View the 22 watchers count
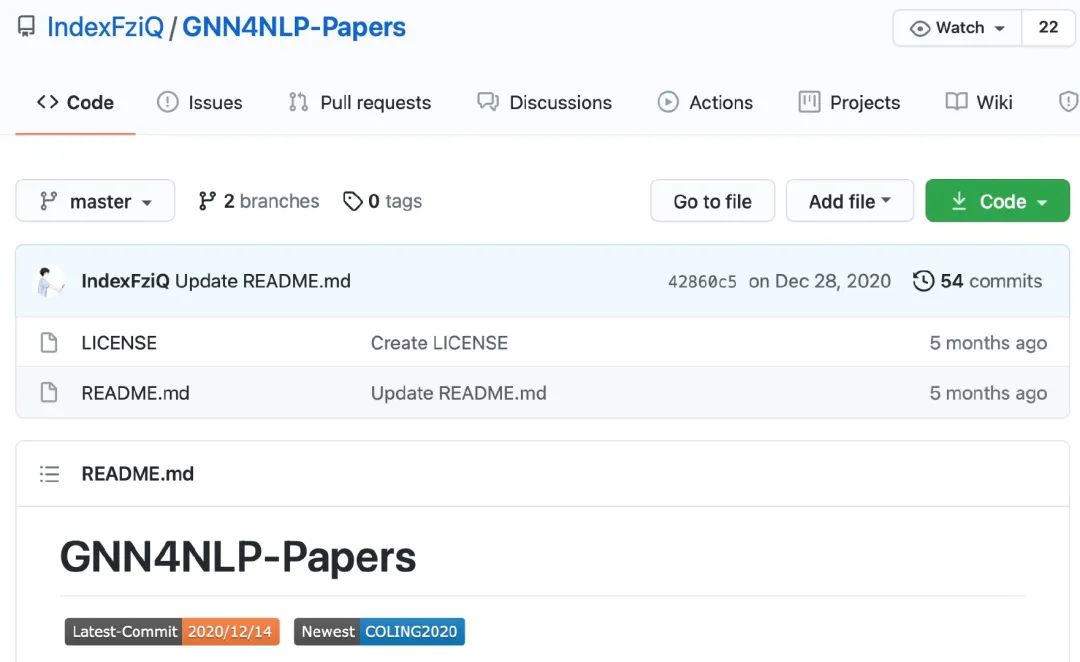 click(1048, 28)
